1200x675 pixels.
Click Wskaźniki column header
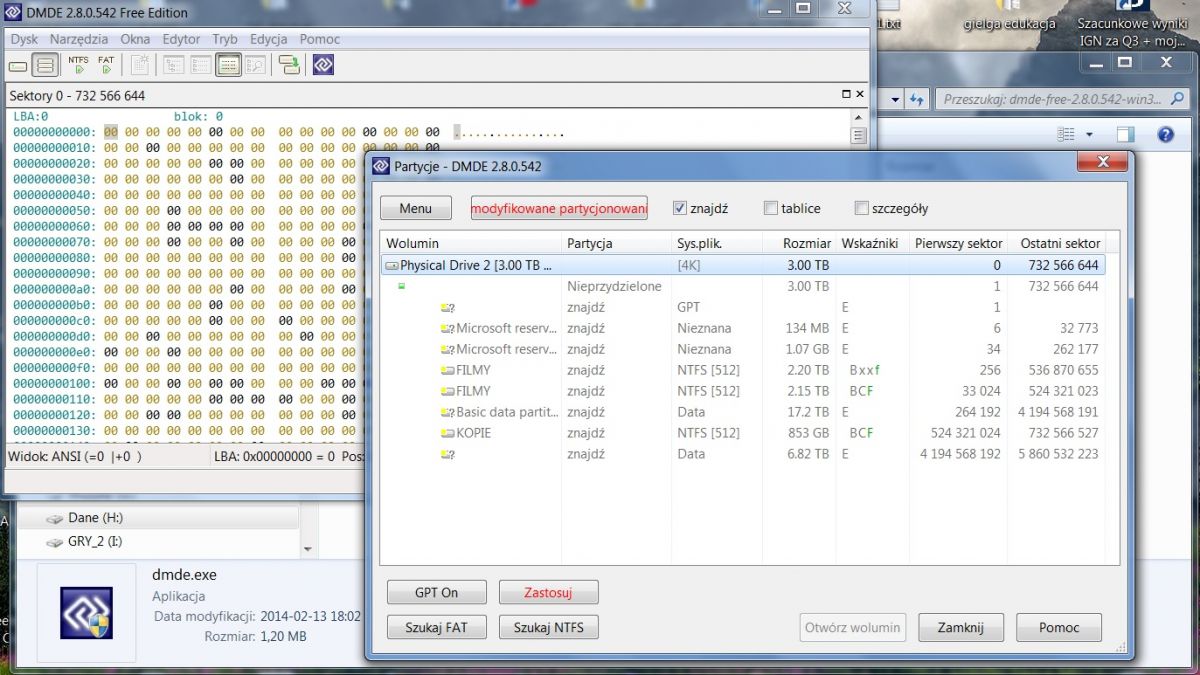click(870, 243)
